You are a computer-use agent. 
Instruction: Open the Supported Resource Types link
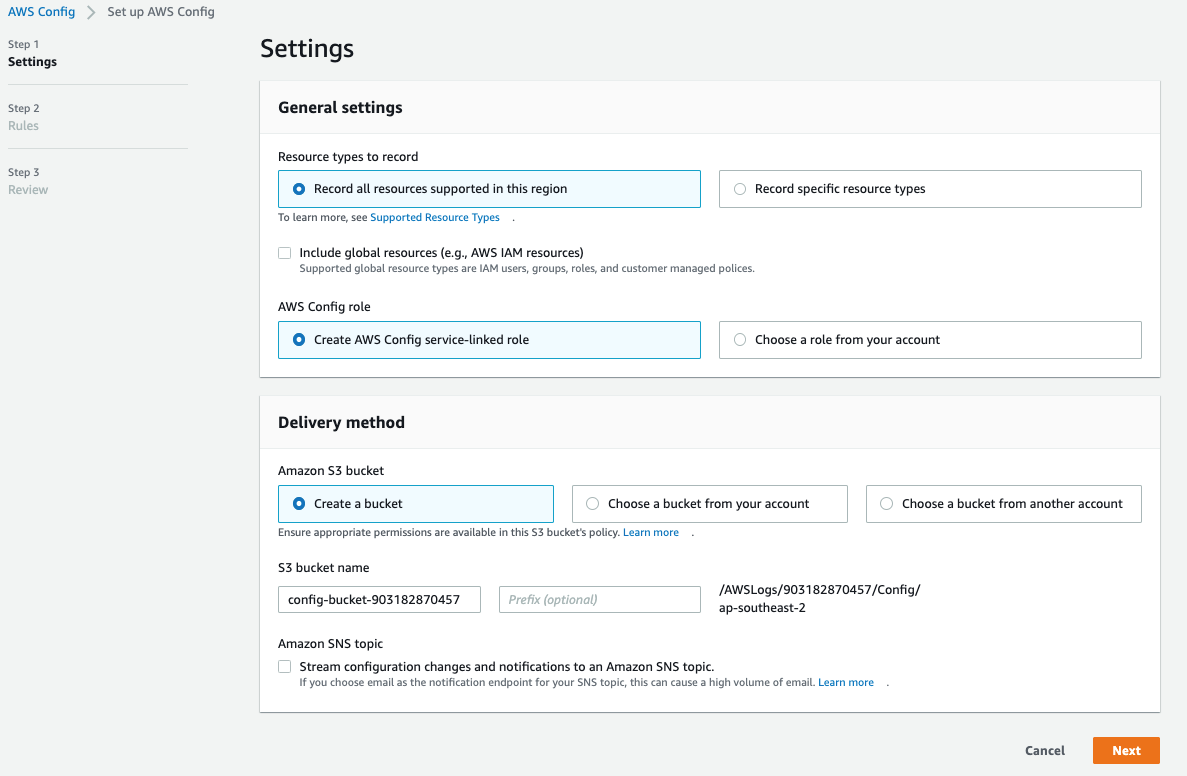coord(435,218)
